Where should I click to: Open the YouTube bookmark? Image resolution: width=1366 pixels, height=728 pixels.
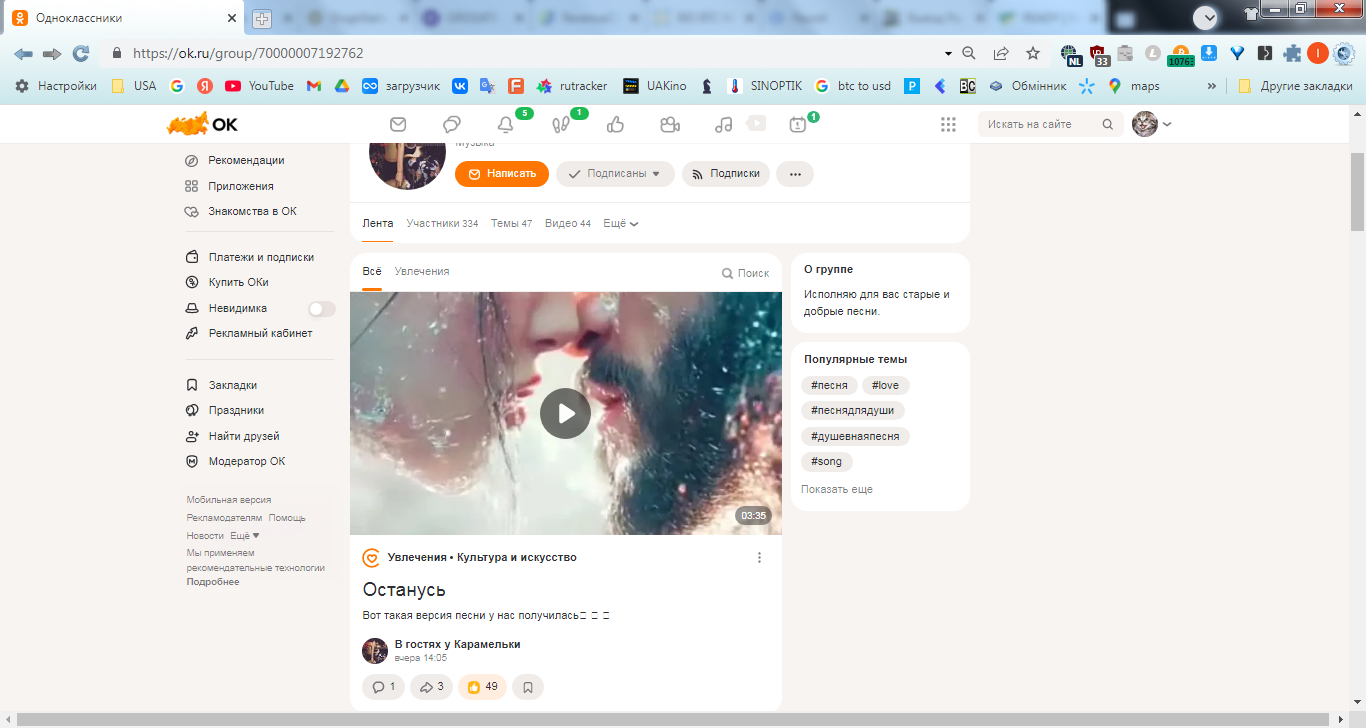259,86
